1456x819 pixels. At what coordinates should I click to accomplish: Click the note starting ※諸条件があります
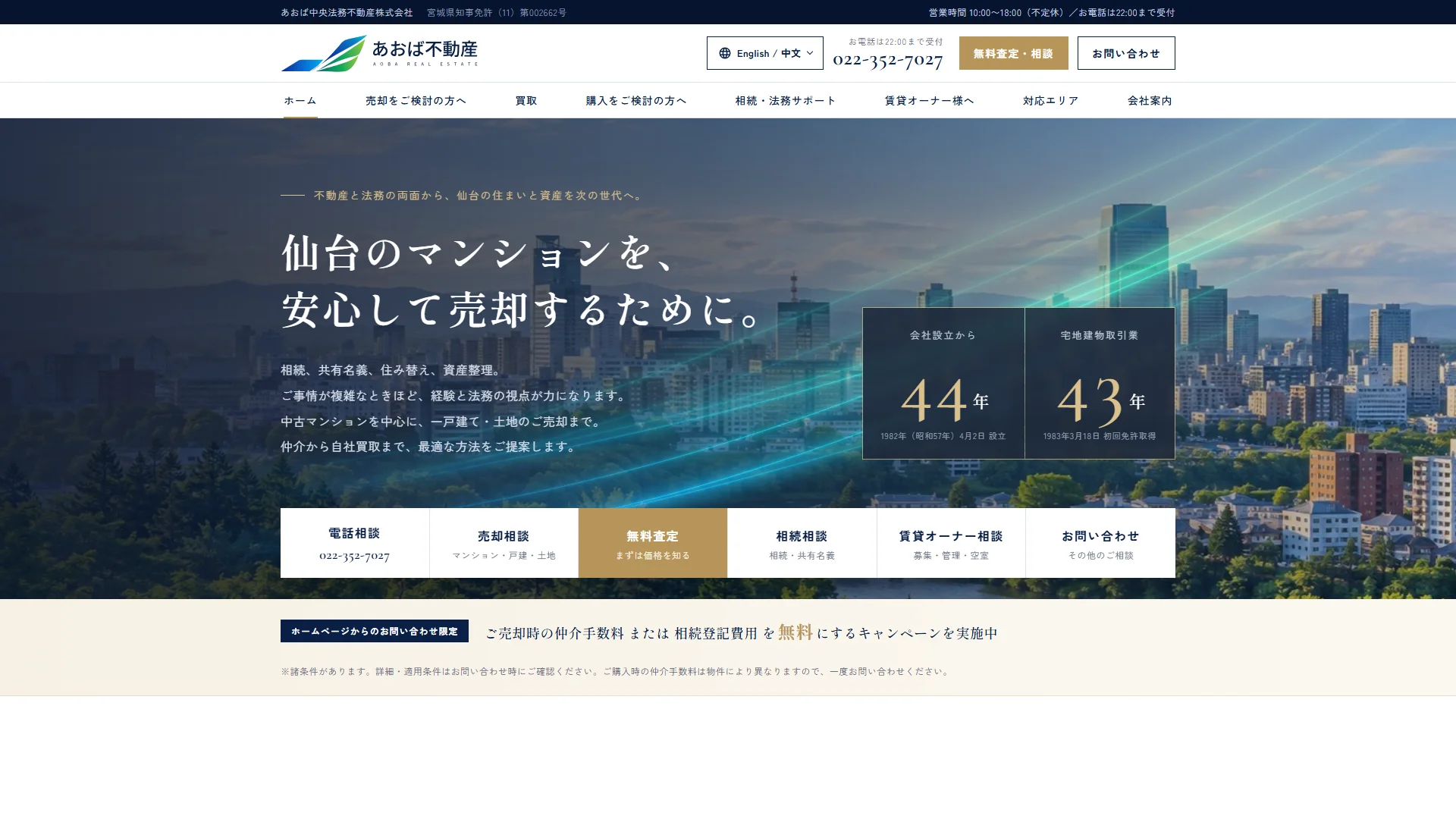(616, 671)
